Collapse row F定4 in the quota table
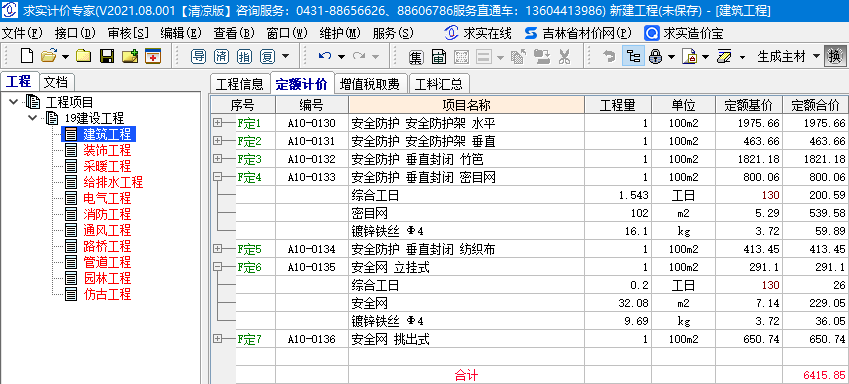The height and width of the screenshot is (384, 849). (218, 177)
